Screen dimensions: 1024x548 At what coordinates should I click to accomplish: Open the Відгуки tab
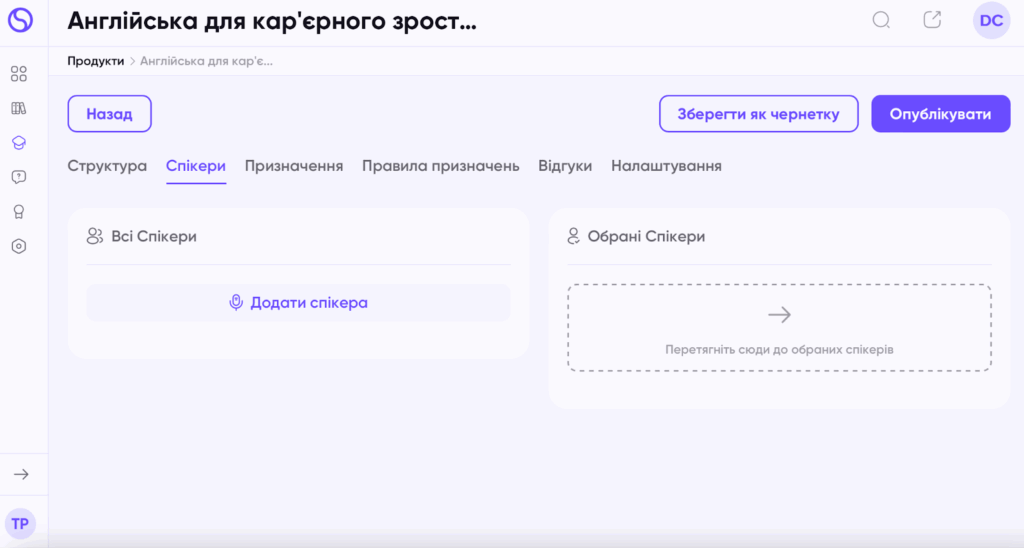[565, 166]
